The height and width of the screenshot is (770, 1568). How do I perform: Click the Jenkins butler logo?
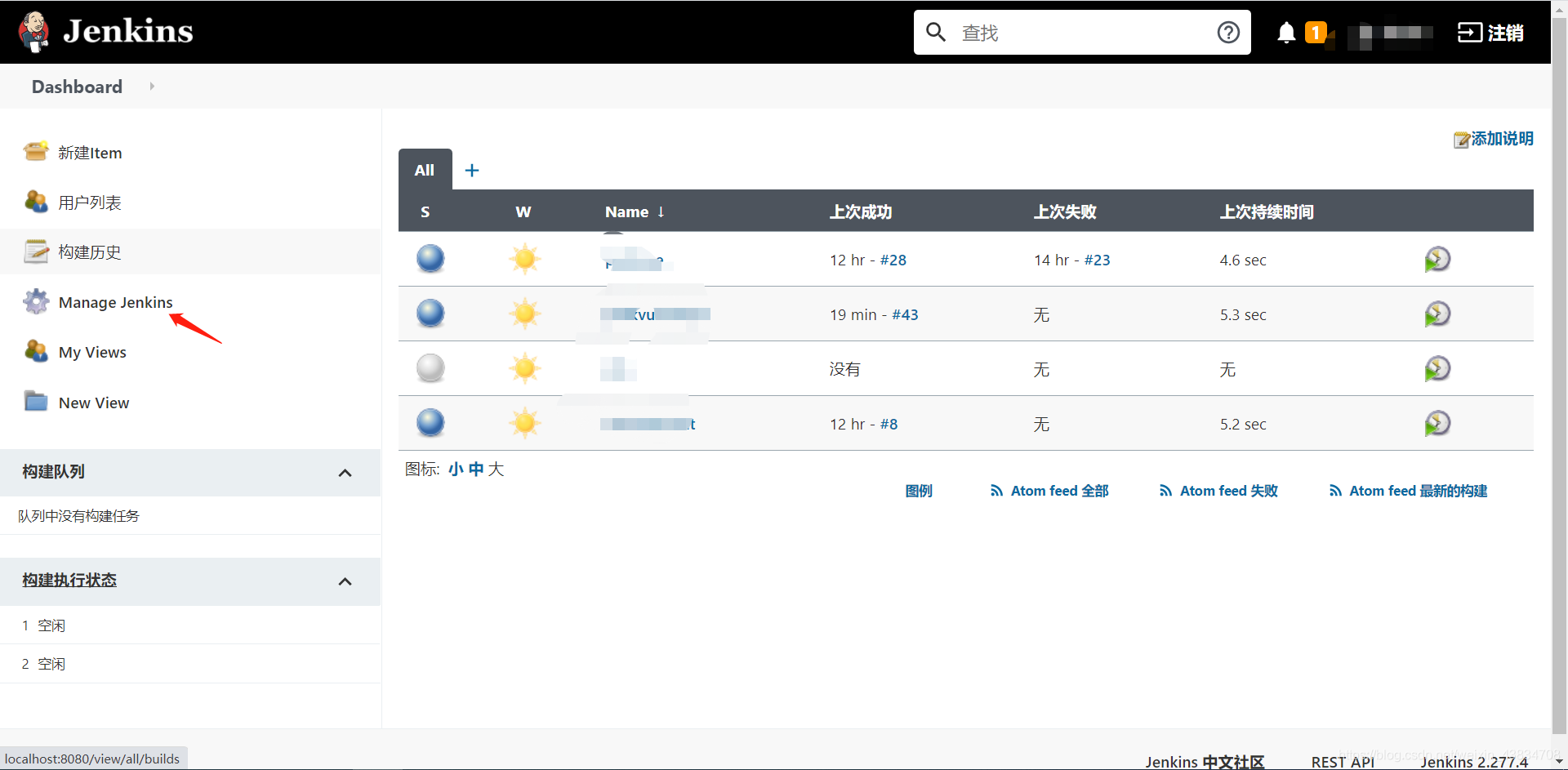[34, 32]
